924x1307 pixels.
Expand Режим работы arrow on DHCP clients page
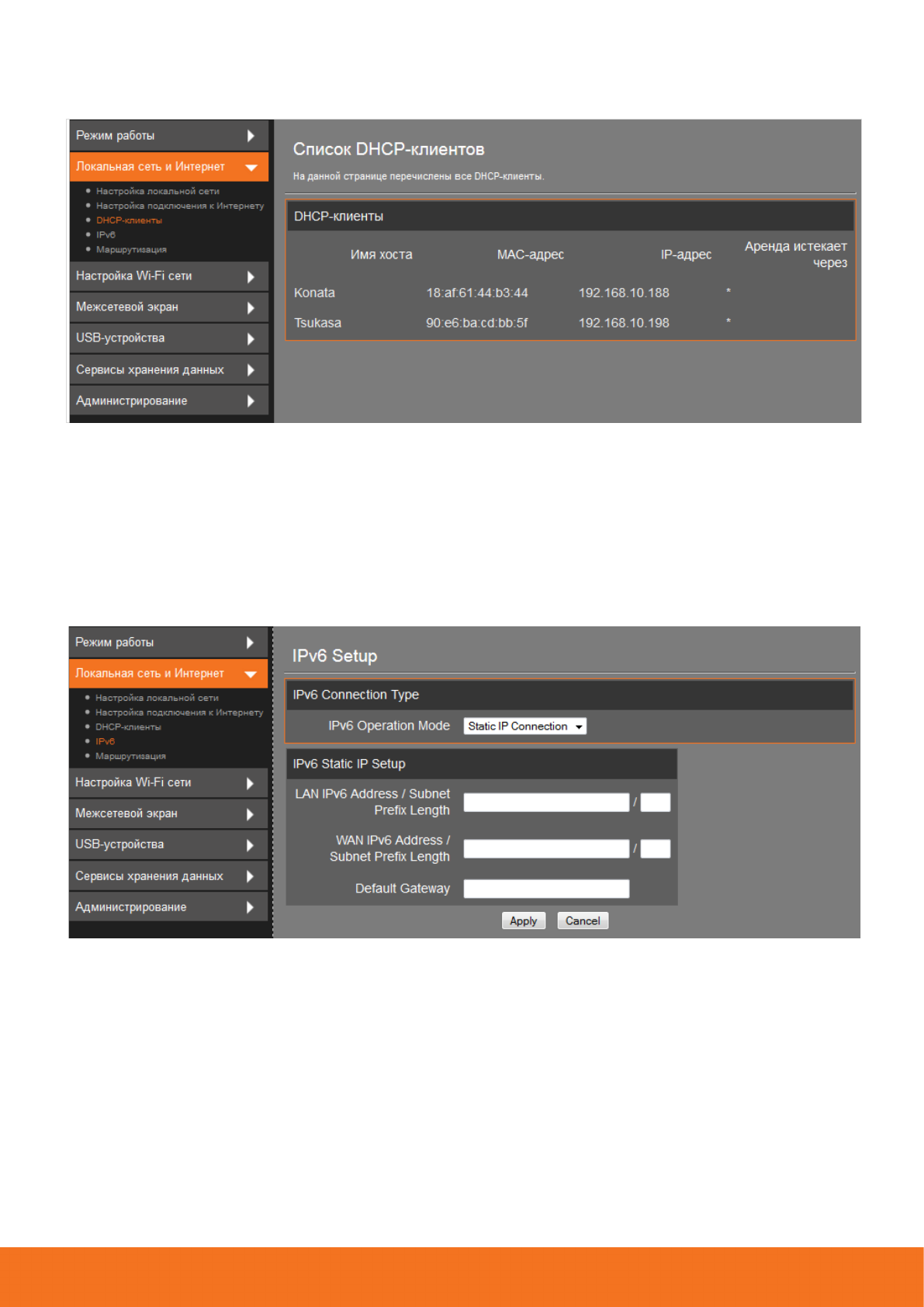pyautogui.click(x=251, y=136)
